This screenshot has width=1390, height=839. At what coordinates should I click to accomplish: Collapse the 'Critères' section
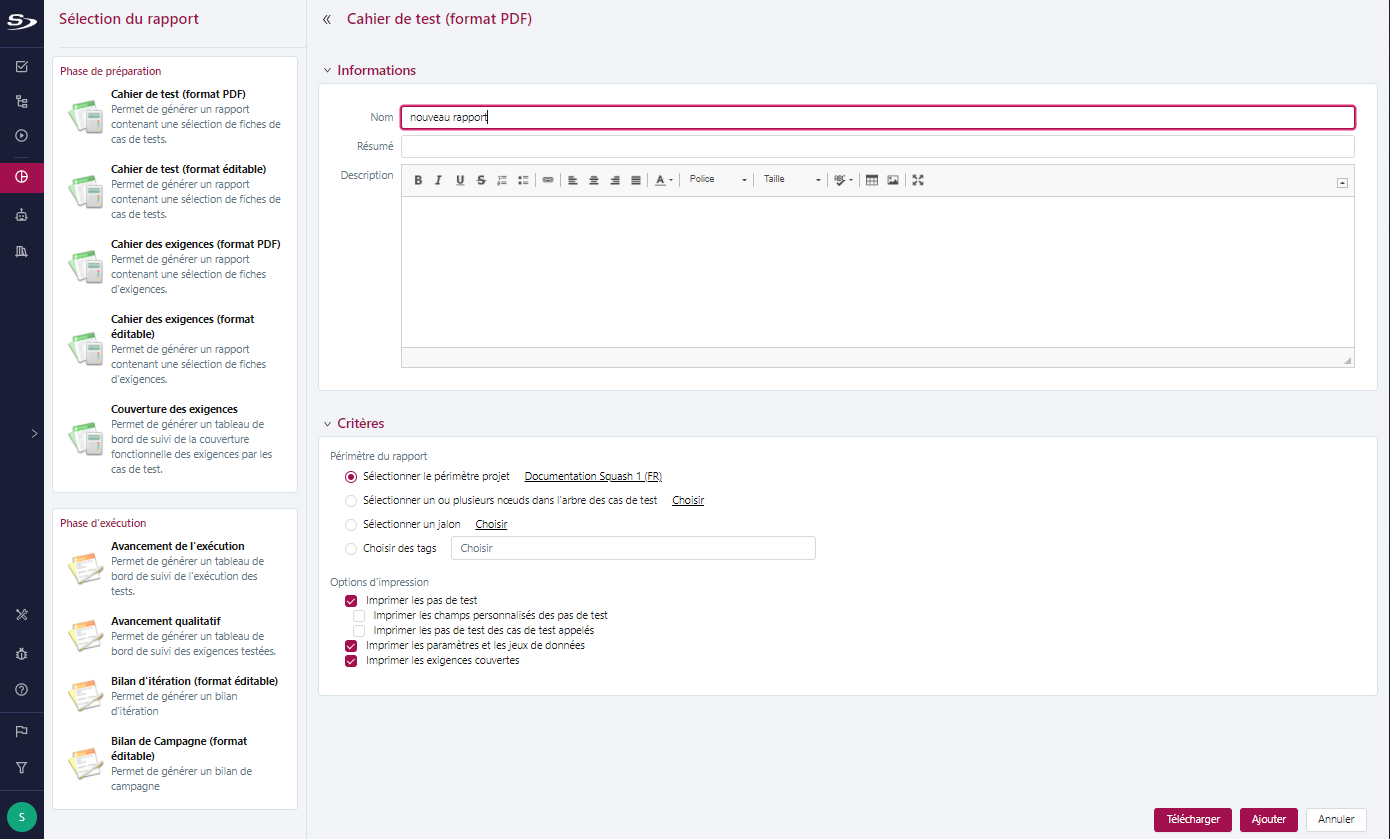327,423
